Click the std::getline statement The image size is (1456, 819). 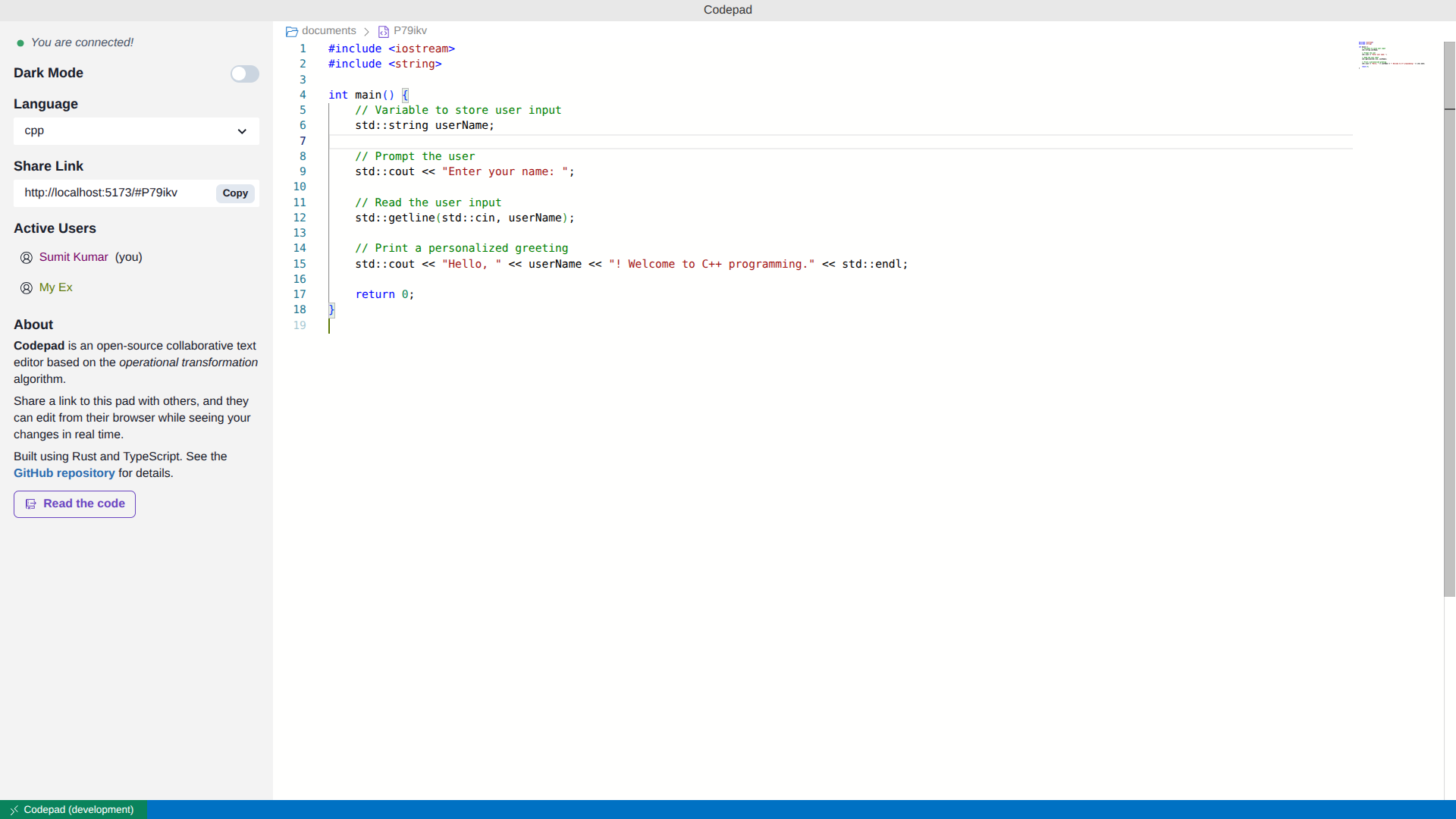(x=465, y=218)
